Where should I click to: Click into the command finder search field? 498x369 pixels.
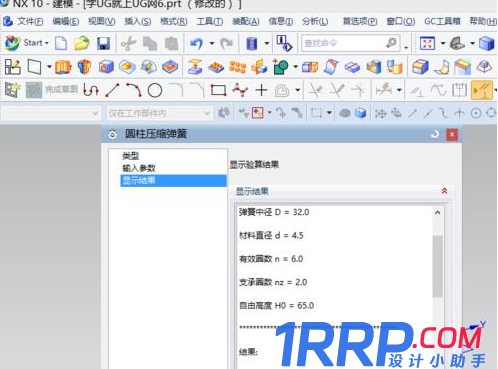350,43
